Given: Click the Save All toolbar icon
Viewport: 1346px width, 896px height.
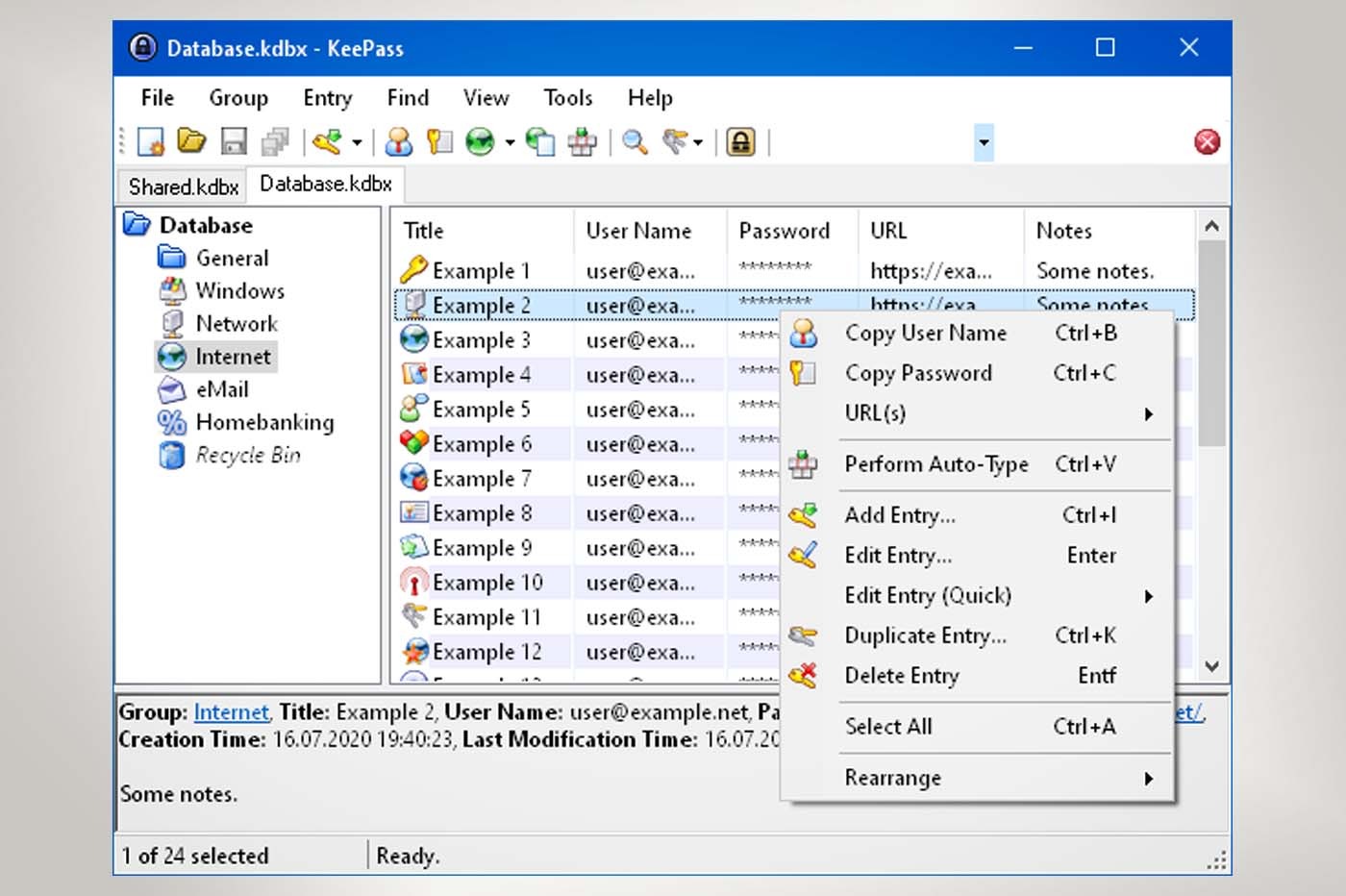Looking at the screenshot, I should point(276,142).
